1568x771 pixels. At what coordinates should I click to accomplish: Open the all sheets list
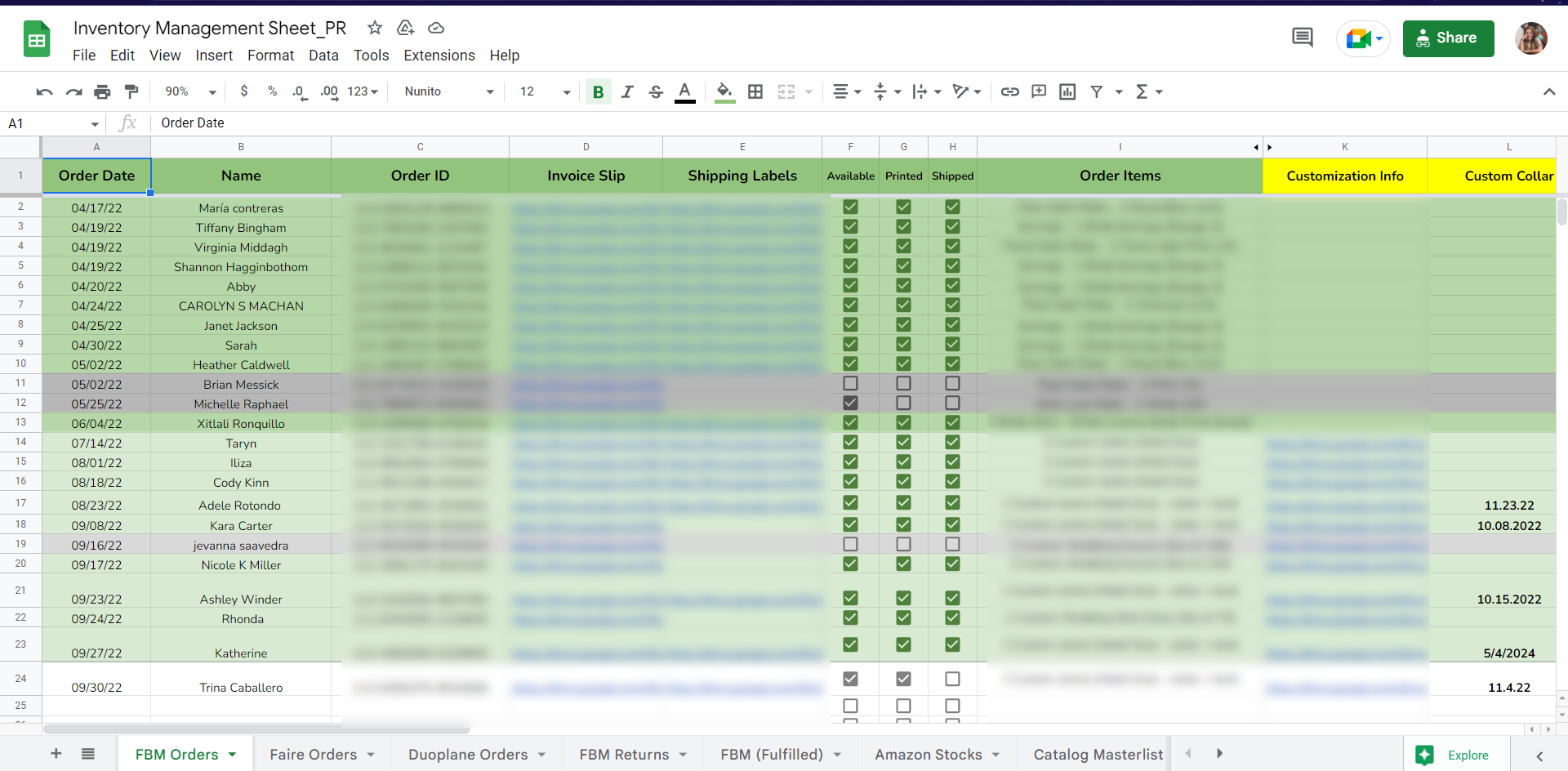tap(88, 754)
